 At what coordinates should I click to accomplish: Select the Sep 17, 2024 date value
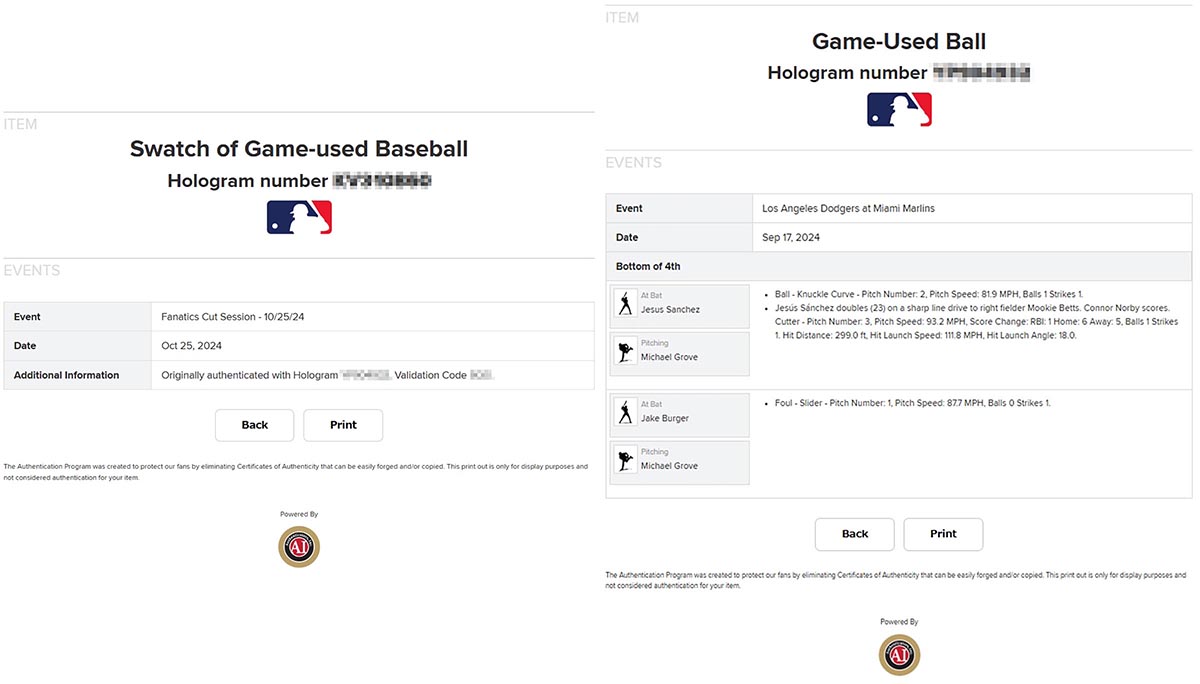[793, 238]
